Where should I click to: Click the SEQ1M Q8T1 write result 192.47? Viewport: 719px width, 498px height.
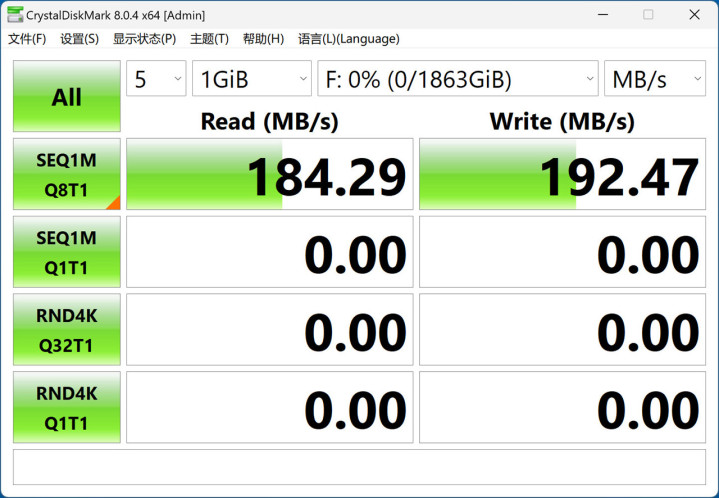pyautogui.click(x=563, y=174)
